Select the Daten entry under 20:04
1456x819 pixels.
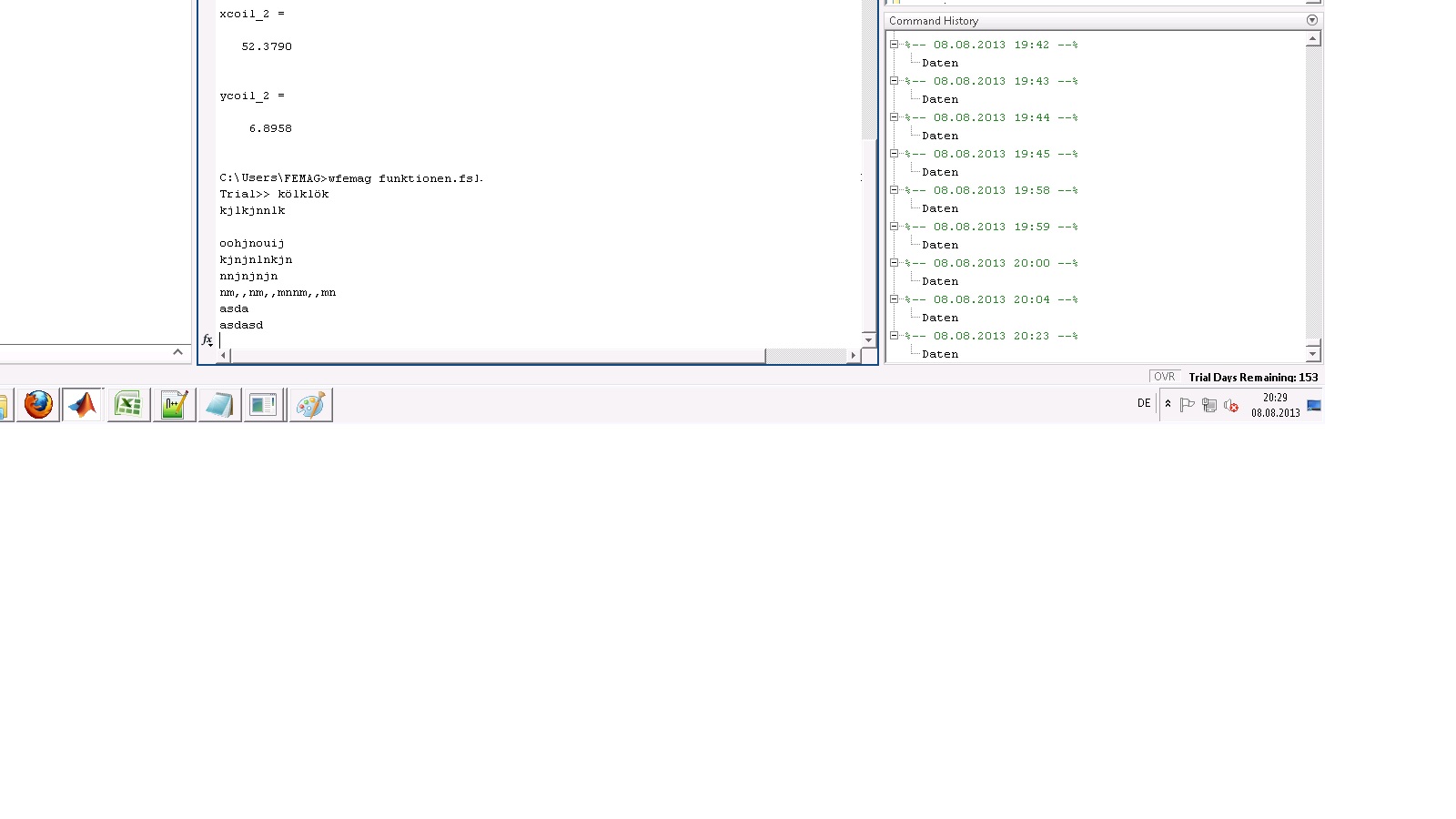pos(939,318)
